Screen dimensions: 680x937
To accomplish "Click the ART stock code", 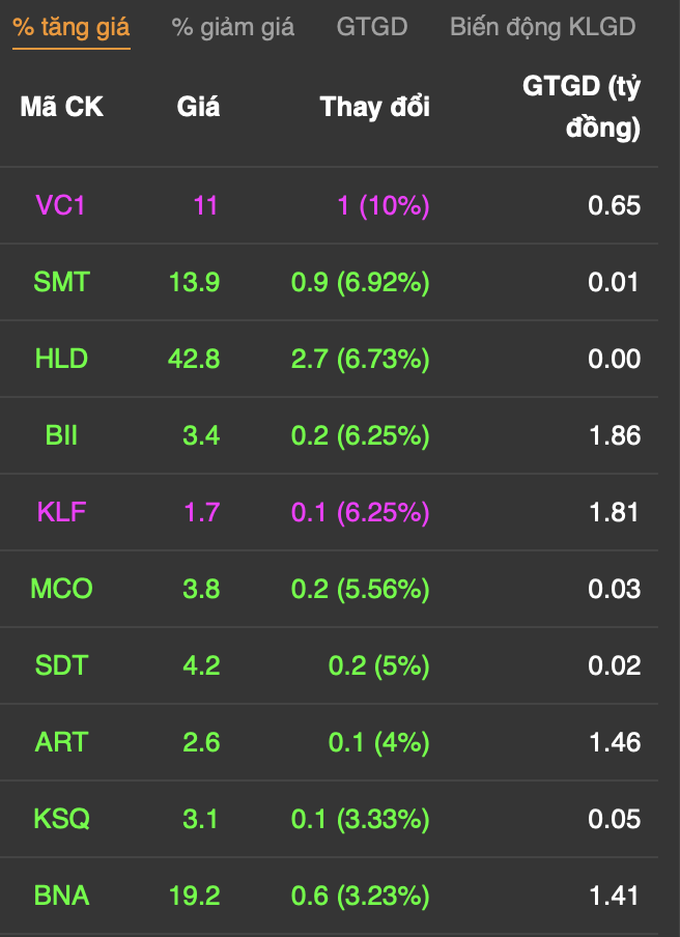I will pos(62,742).
